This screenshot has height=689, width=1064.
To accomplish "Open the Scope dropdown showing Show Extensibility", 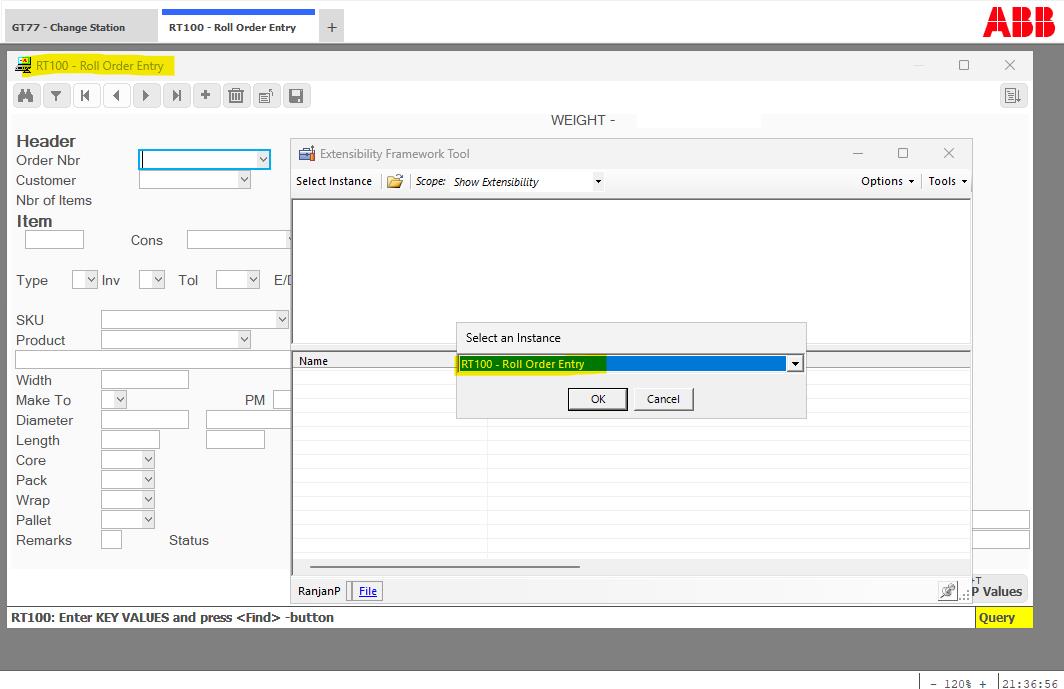I will pos(598,182).
